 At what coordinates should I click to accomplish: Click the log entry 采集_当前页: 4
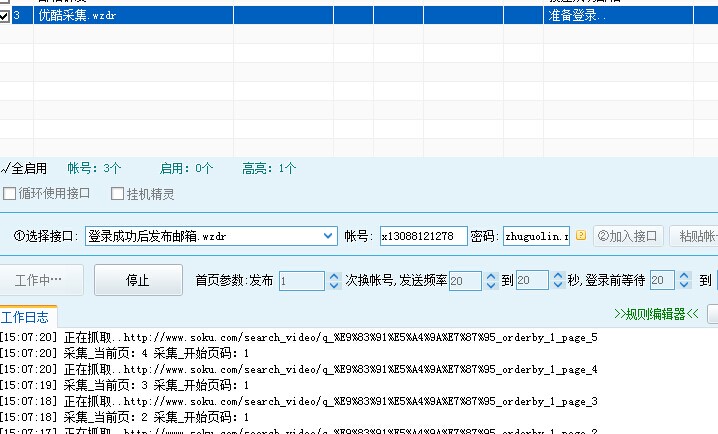(x=125, y=353)
